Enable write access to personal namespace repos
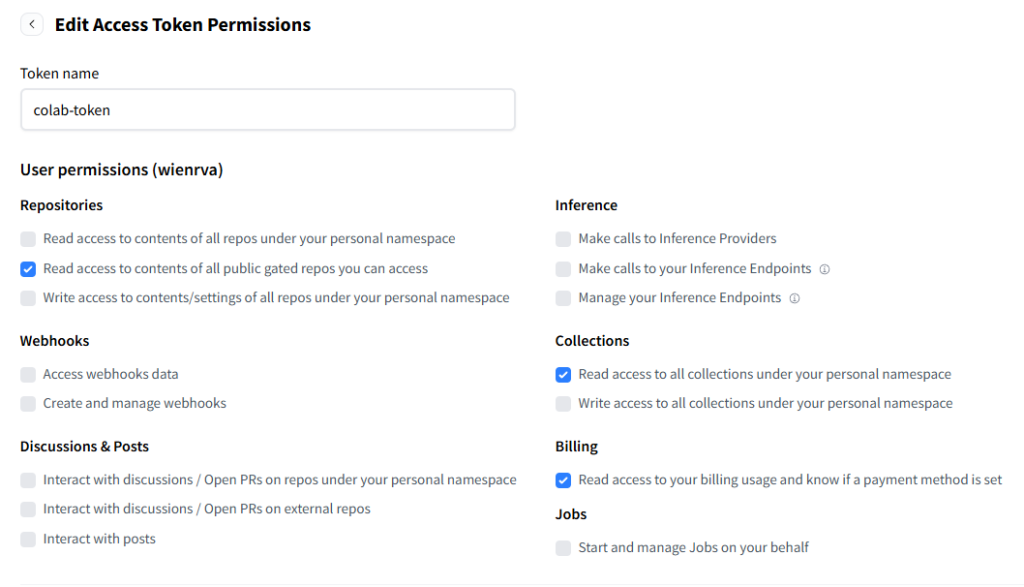Image resolution: width=1024 pixels, height=587 pixels. tap(28, 298)
